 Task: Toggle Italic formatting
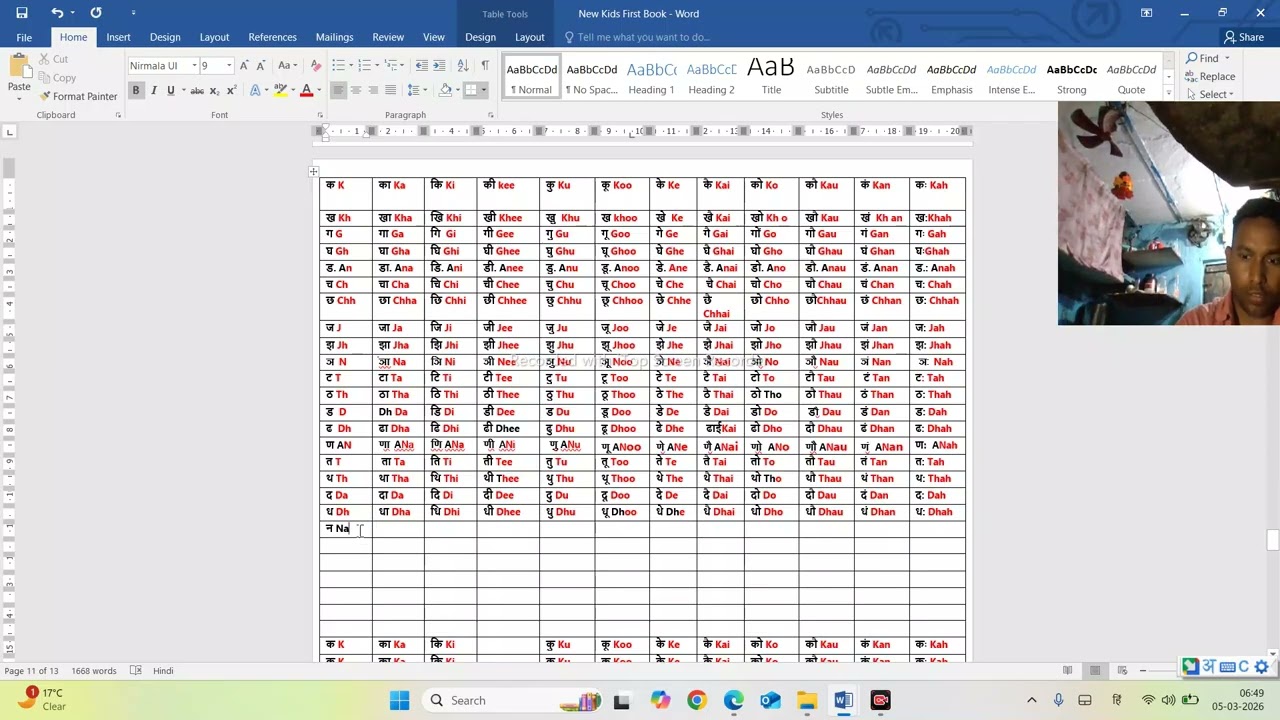153,90
